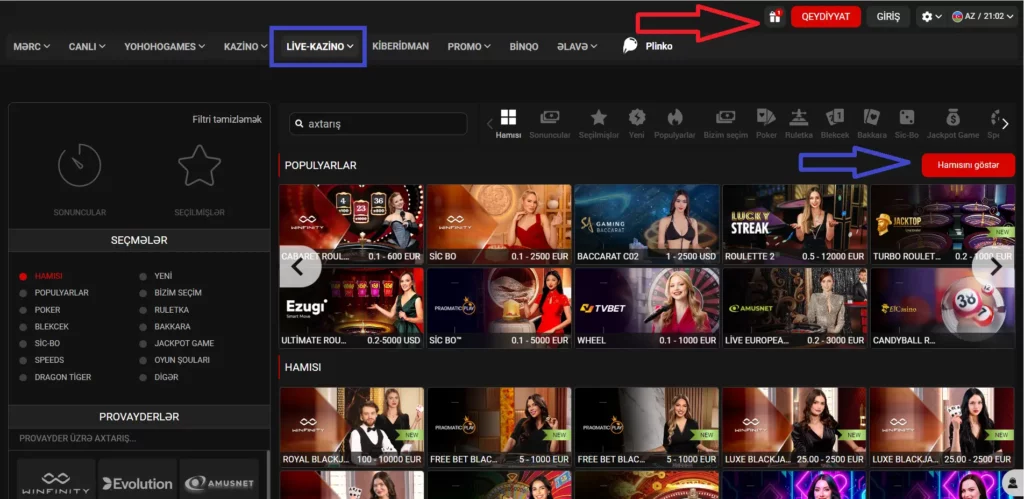This screenshot has width=1024, height=499.
Task: Open the BİNQO section
Action: point(524,46)
